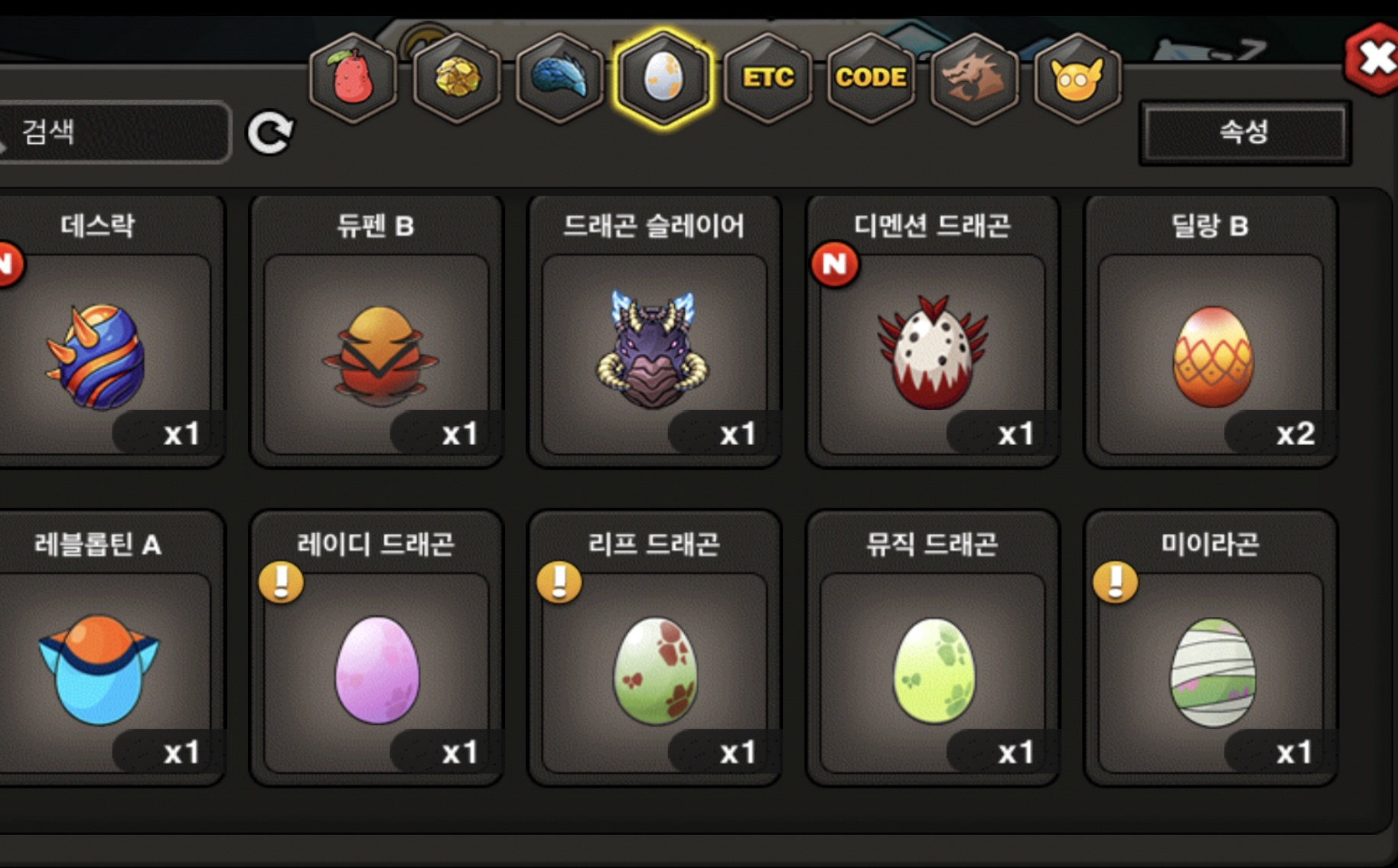Select the golden gem category icon
The height and width of the screenshot is (868, 1398).
click(457, 78)
